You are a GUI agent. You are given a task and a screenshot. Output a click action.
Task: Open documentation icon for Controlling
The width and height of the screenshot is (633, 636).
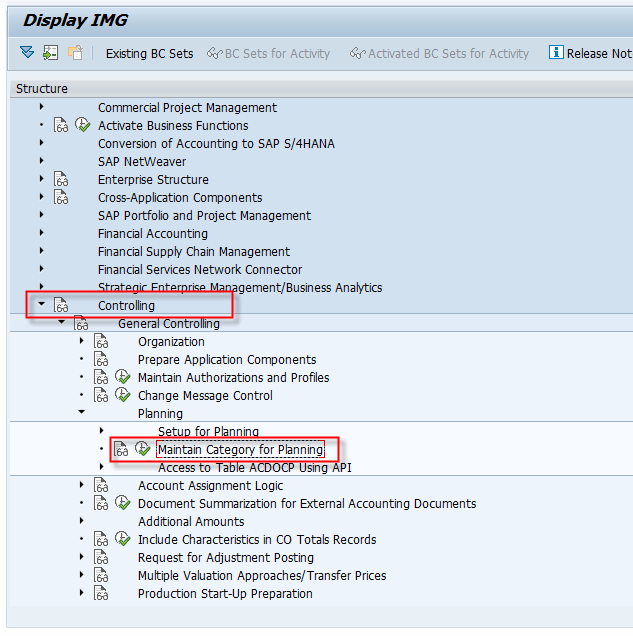click(61, 305)
